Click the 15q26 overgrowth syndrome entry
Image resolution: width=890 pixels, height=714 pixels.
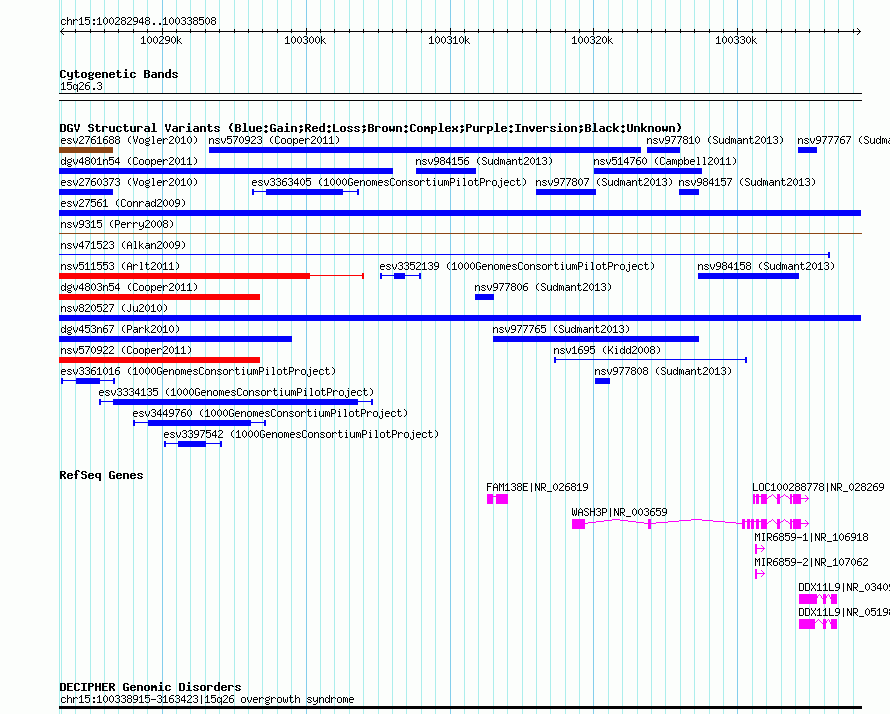point(207,699)
